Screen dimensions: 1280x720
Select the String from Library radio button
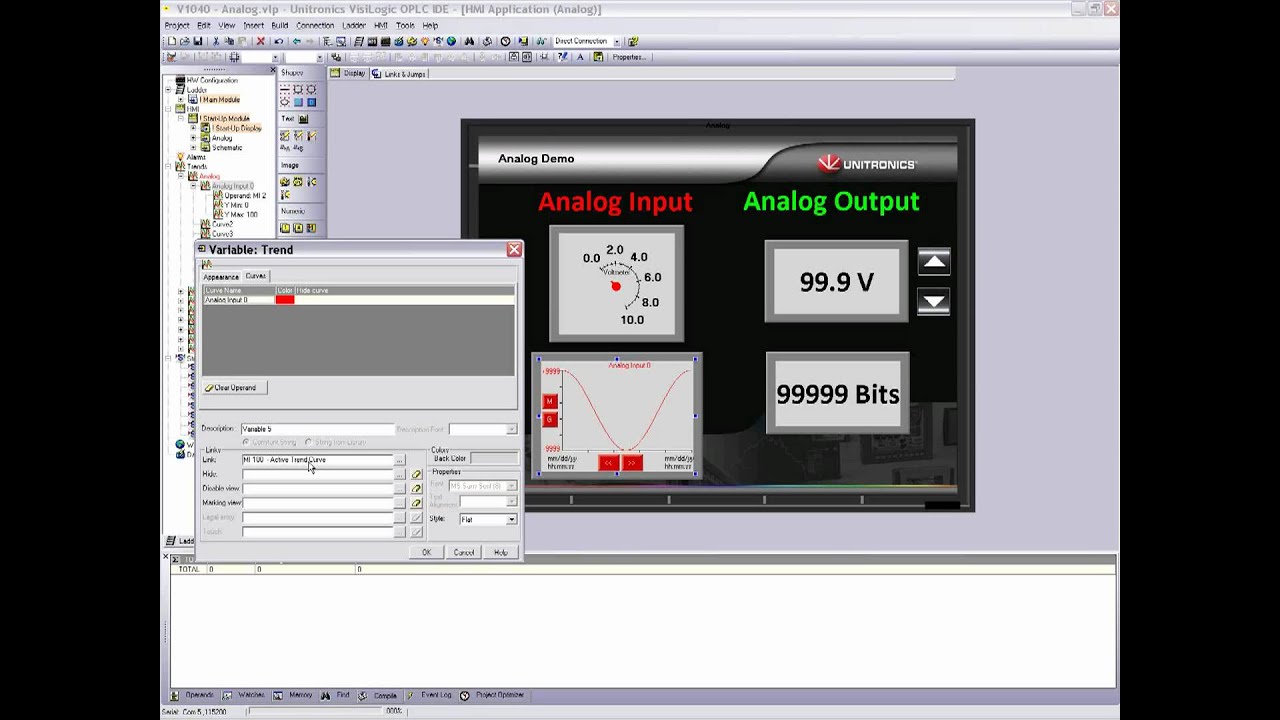pos(308,442)
